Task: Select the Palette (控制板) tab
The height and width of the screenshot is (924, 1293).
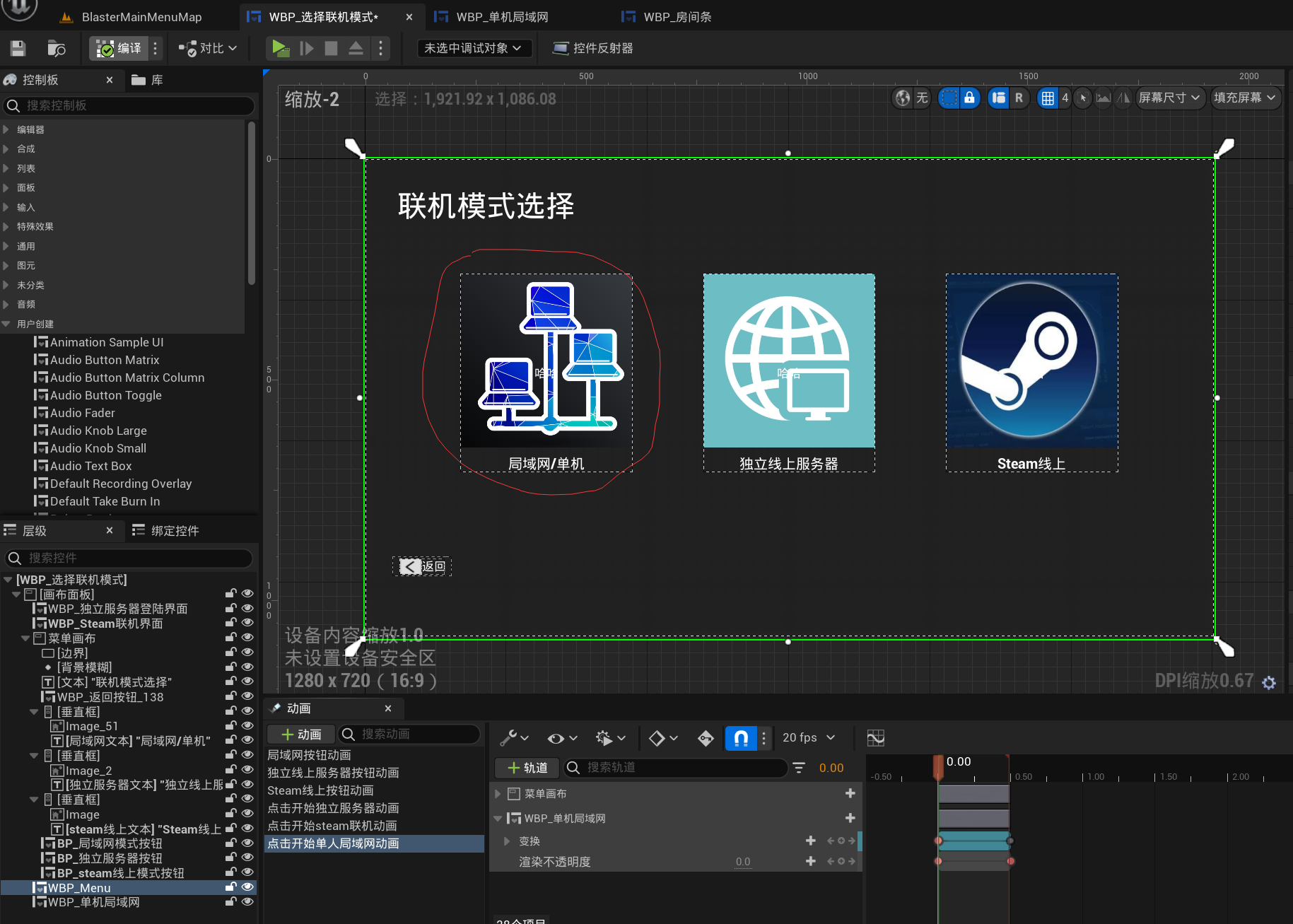Action: (40, 80)
